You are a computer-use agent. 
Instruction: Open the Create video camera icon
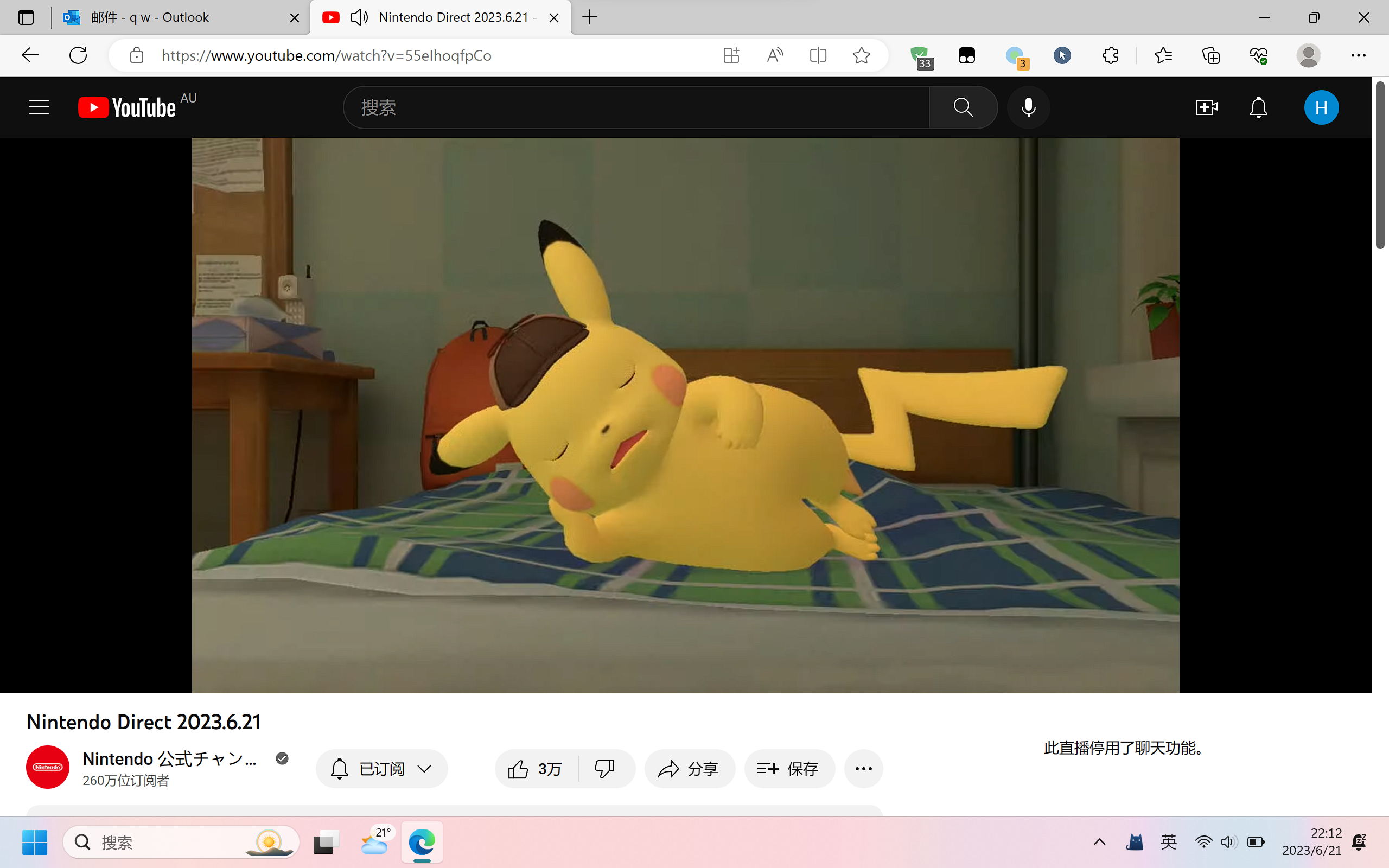pyautogui.click(x=1207, y=107)
